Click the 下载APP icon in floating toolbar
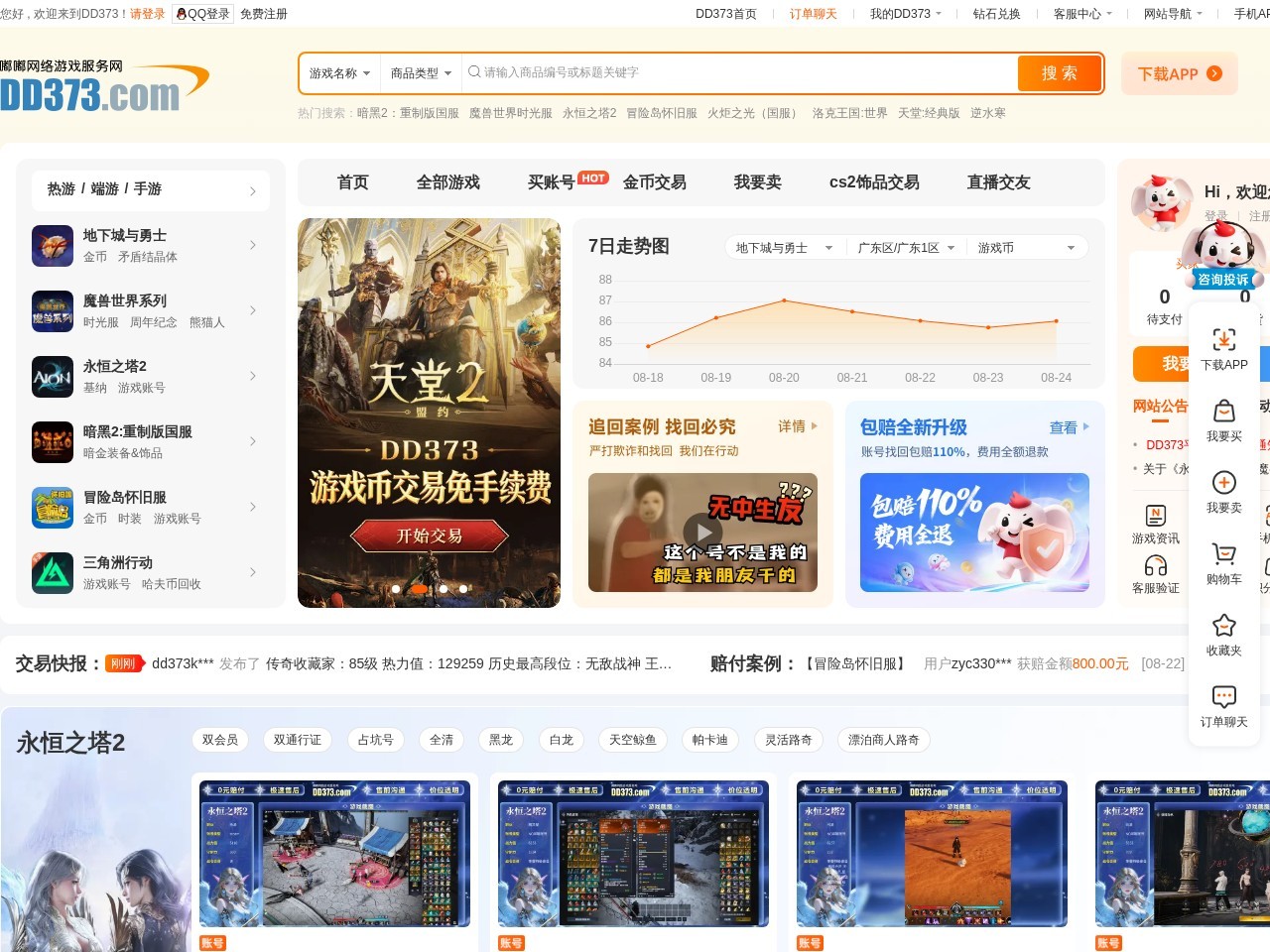The height and width of the screenshot is (952, 1270). coord(1224,339)
